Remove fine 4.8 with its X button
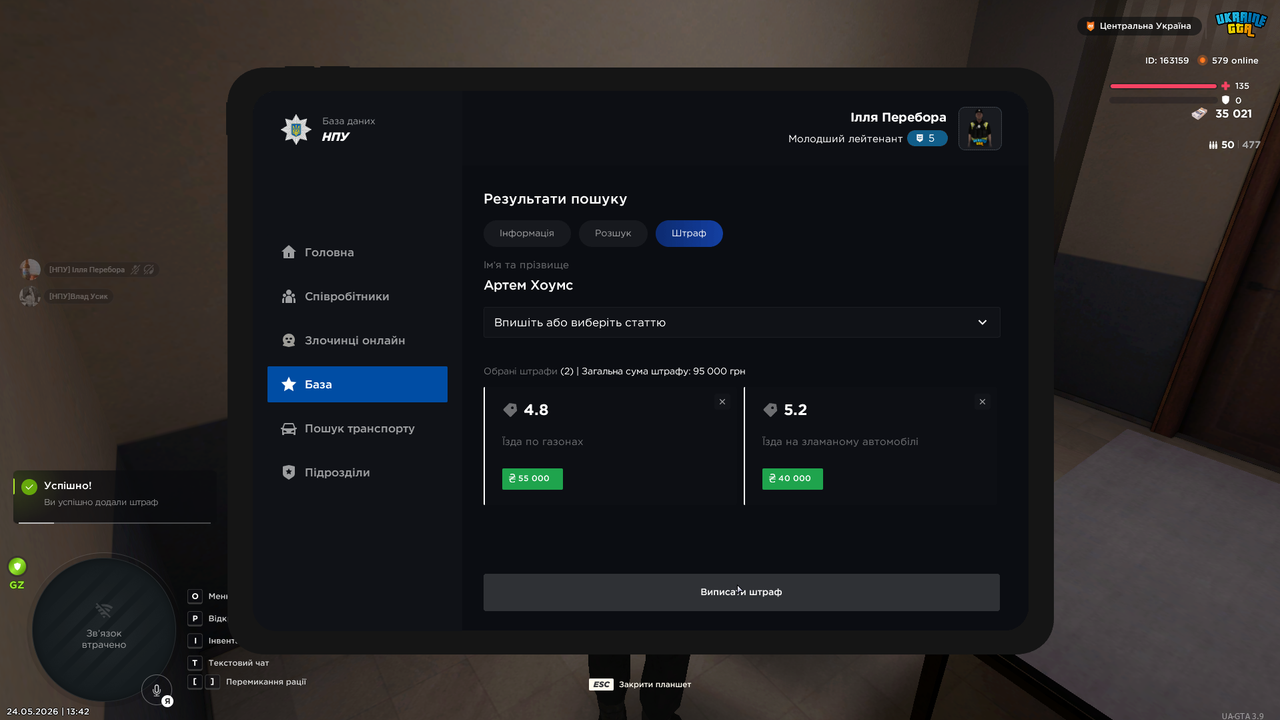Viewport: 1280px width, 720px height. click(x=722, y=402)
